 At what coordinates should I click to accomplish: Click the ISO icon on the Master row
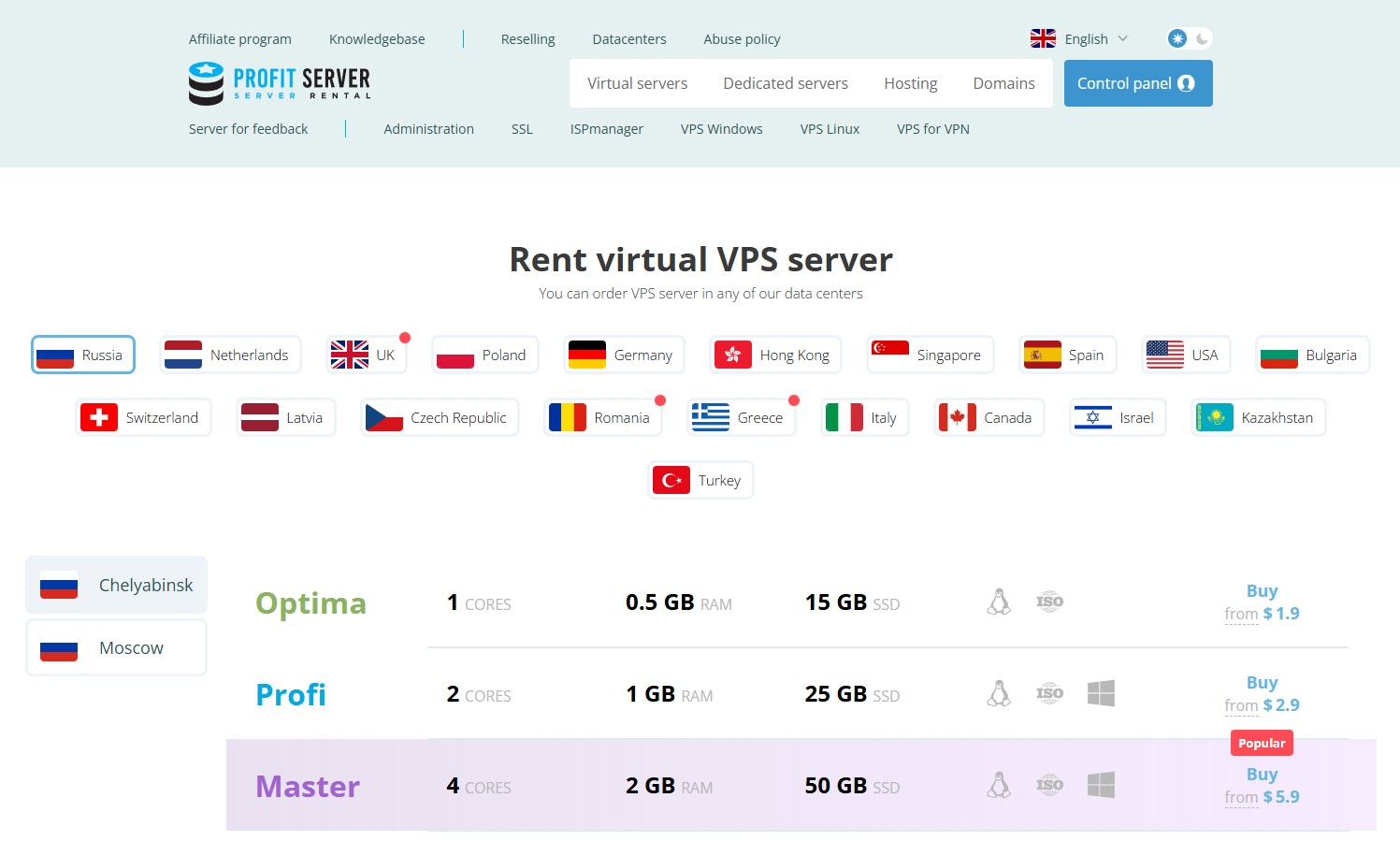[x=1049, y=786]
